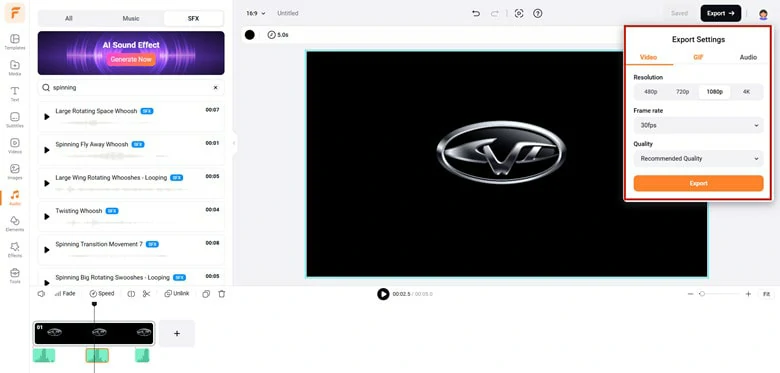Screen dimensions: 780x373
Task: Click the redo arrow icon
Action: pos(494,13)
